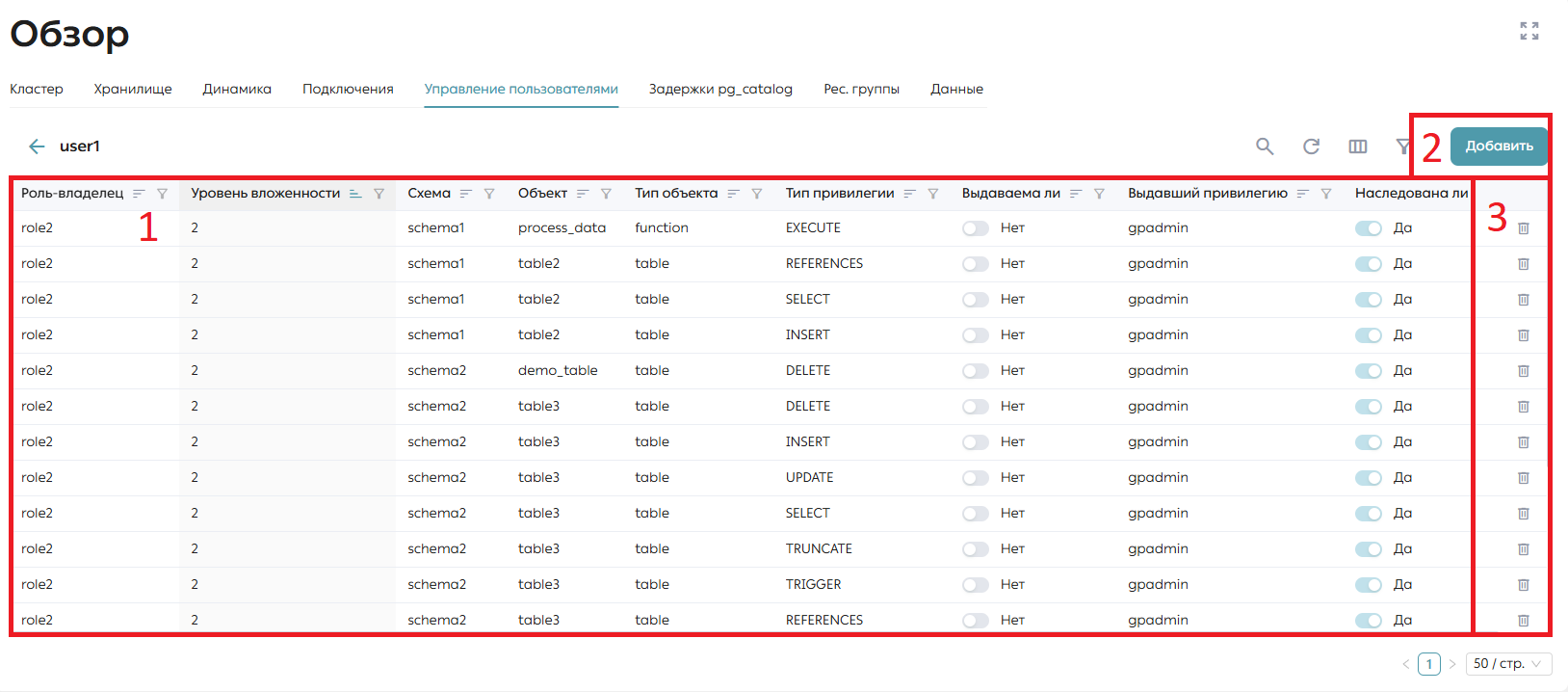Open the search magnifier icon
1568x692 pixels.
click(1265, 146)
